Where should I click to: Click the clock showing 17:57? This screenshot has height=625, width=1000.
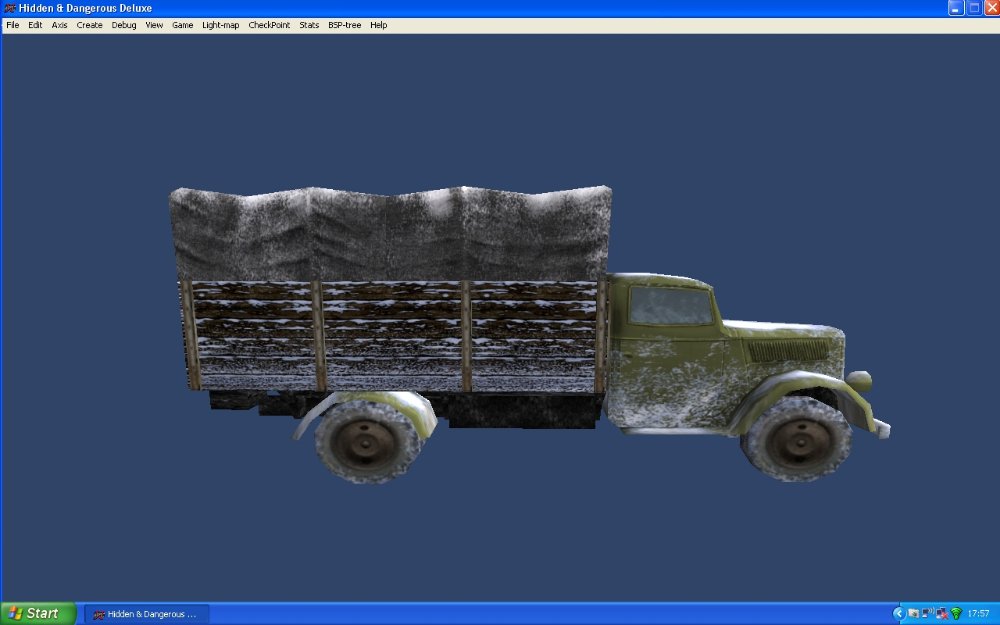(x=978, y=612)
